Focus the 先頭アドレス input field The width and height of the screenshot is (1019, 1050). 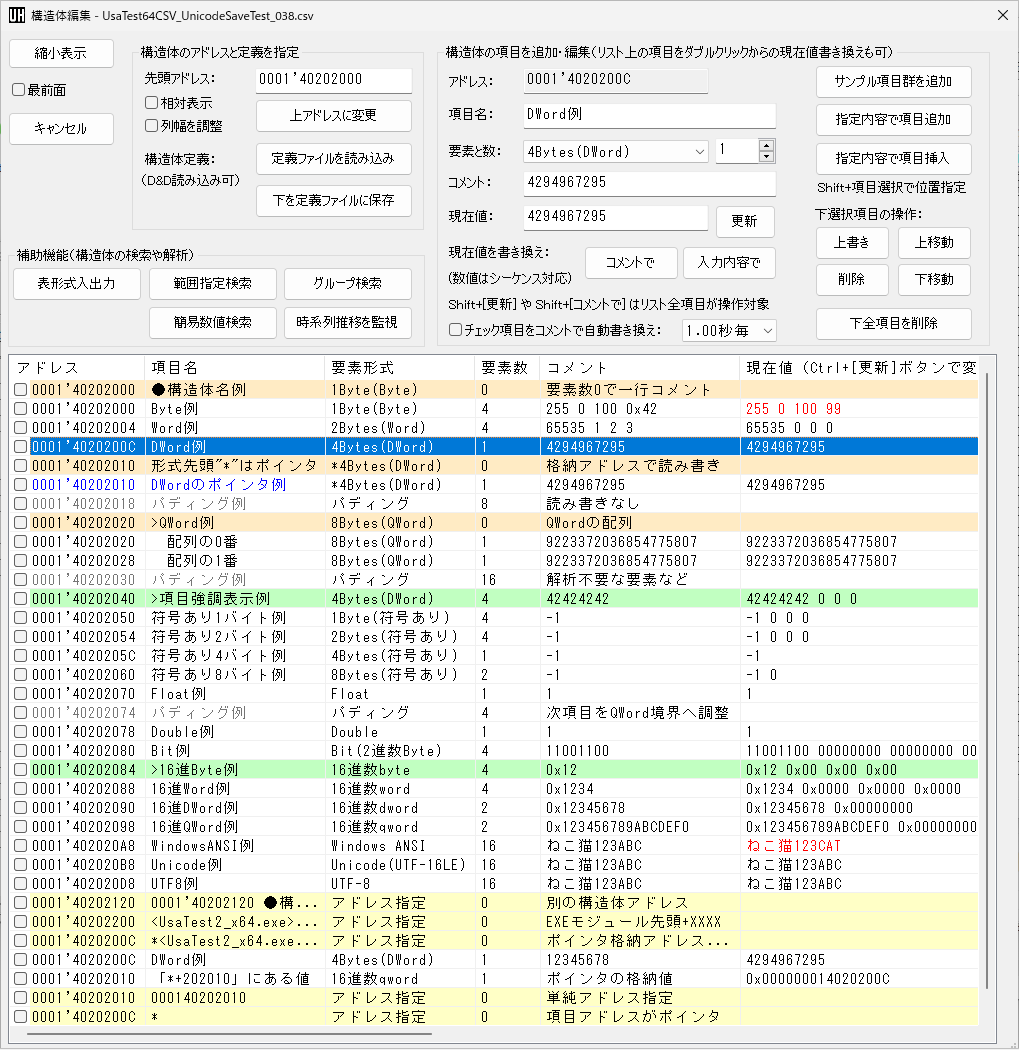pyautogui.click(x=333, y=80)
